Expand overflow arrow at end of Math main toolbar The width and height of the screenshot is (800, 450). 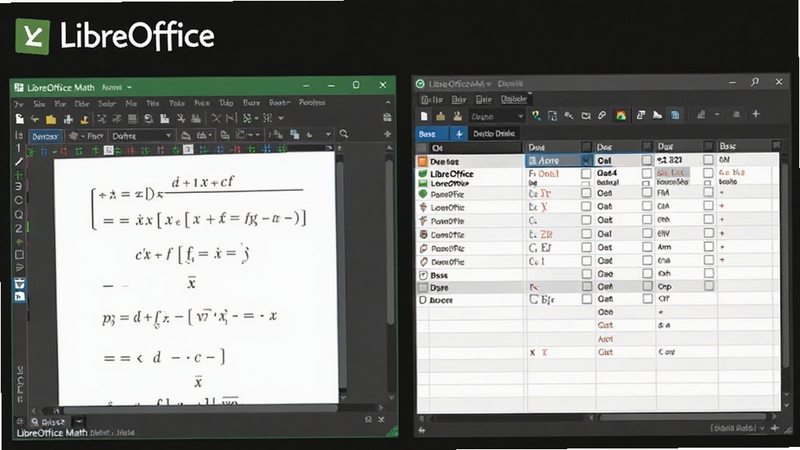(281, 119)
